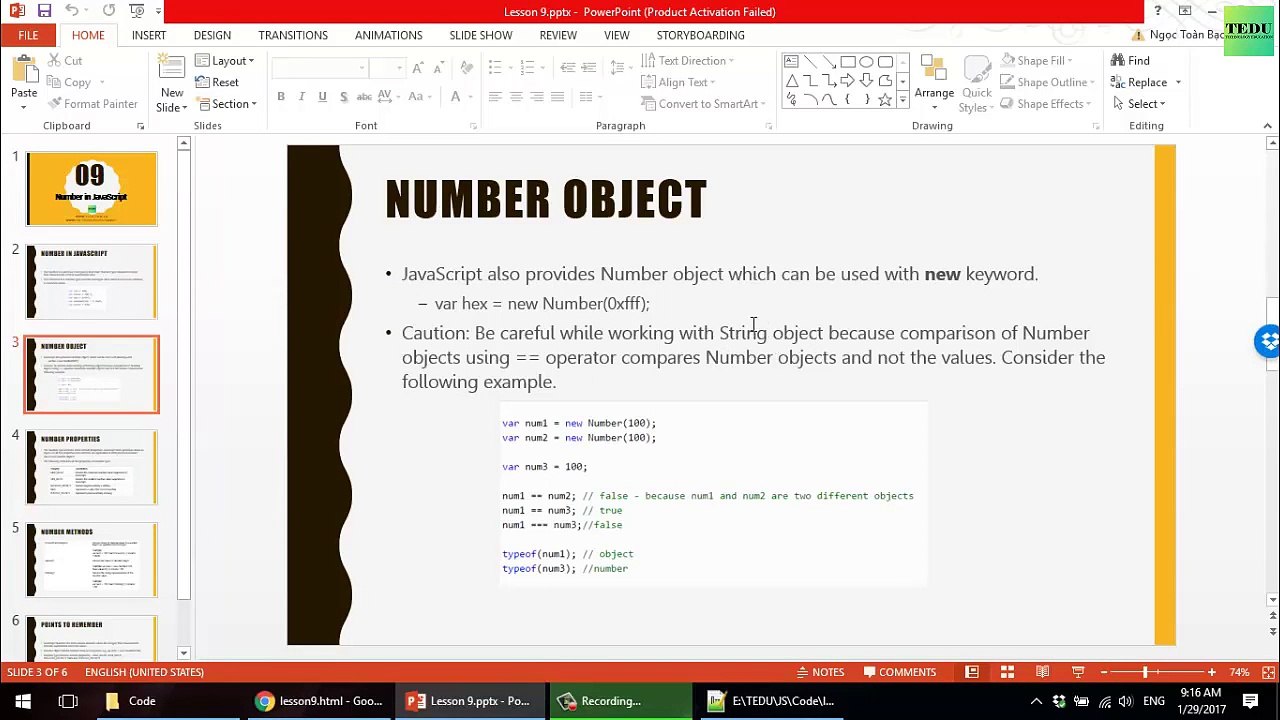
Task: Open the Shape Fill dropdown
Action: (1037, 61)
